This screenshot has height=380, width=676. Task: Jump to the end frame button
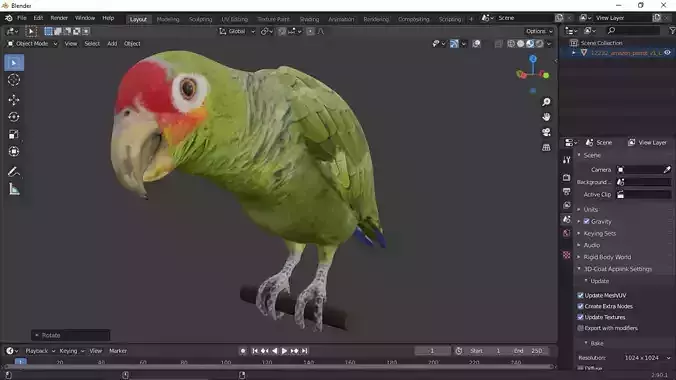click(x=304, y=351)
